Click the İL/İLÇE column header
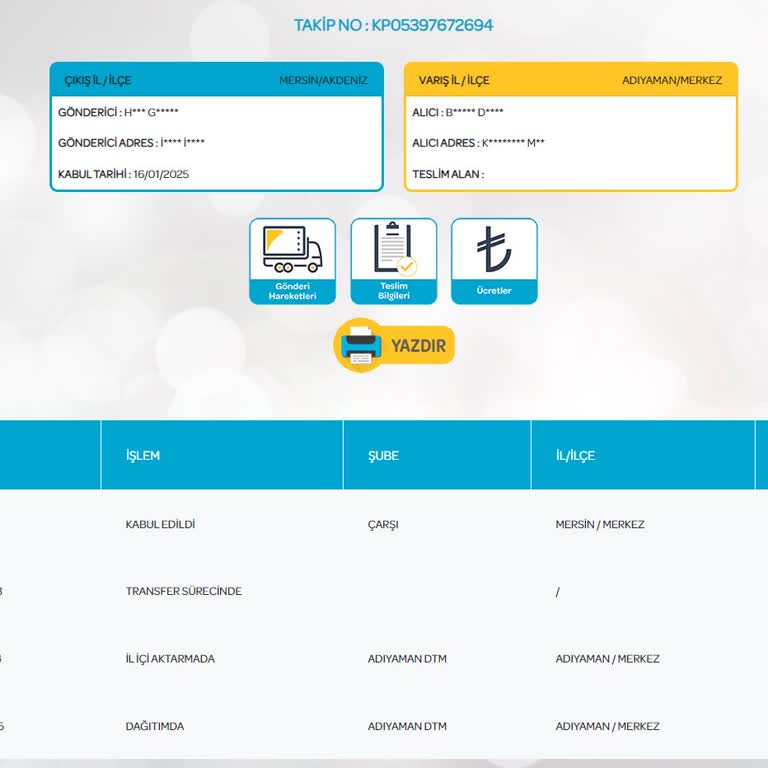Viewport: 768px width, 768px height. 575,456
